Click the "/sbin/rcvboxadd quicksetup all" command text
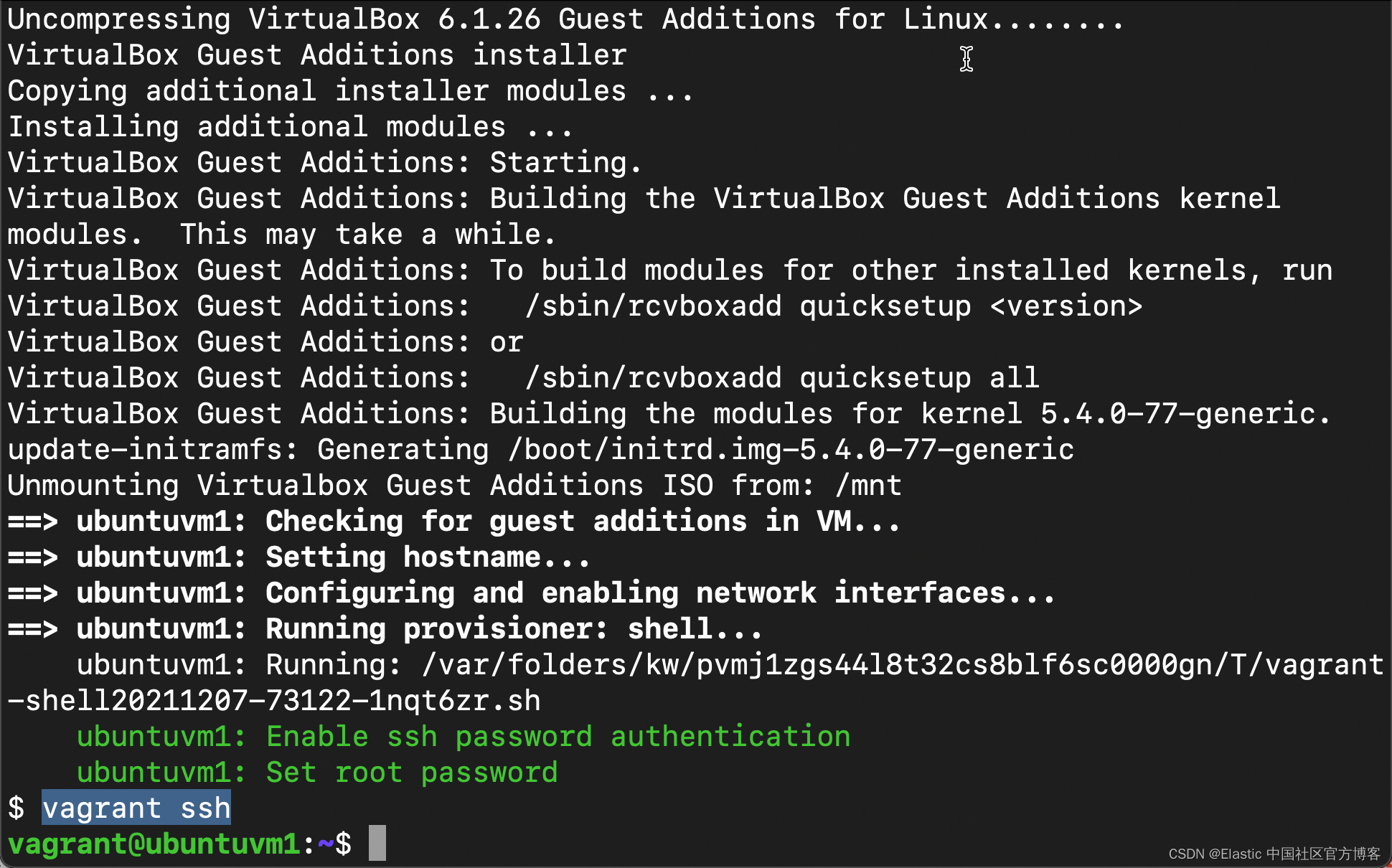The width and height of the screenshot is (1392, 868). pyautogui.click(x=782, y=378)
